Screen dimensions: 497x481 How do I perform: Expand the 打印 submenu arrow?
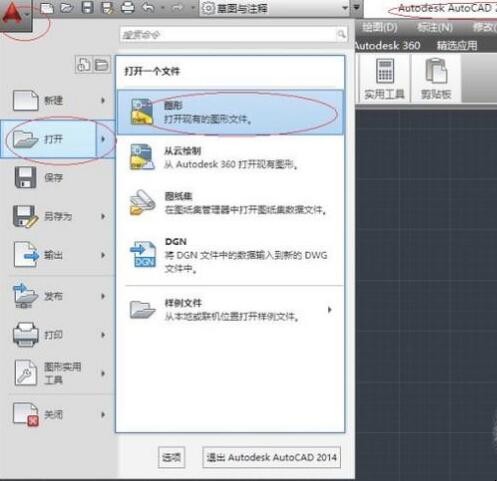pos(103,335)
